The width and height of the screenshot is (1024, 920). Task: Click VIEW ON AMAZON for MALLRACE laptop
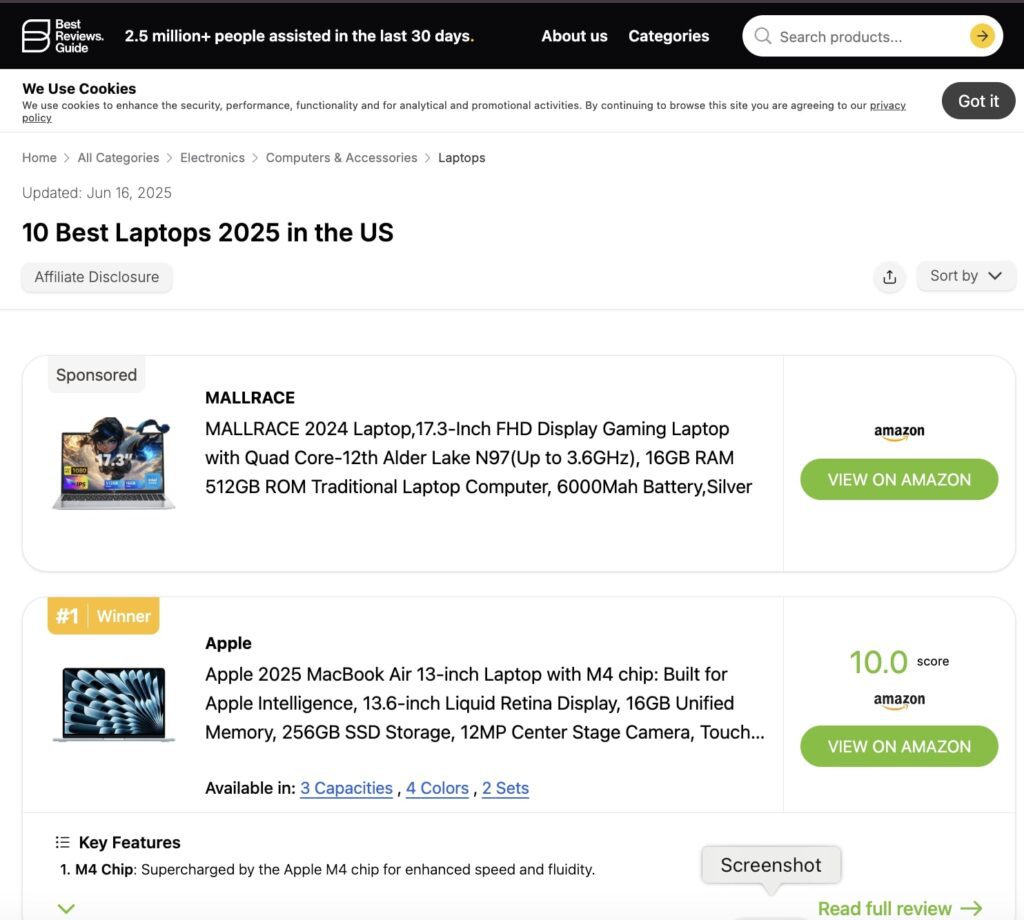click(x=899, y=479)
